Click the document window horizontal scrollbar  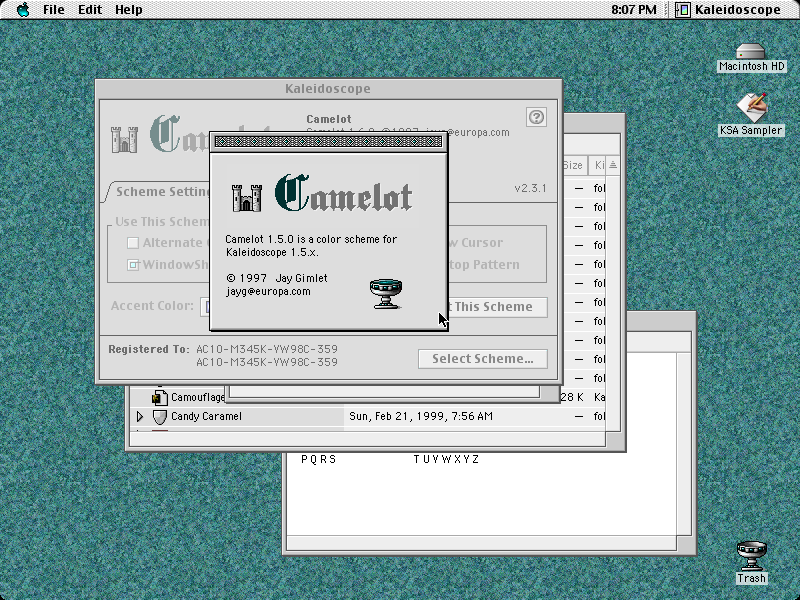coord(482,543)
